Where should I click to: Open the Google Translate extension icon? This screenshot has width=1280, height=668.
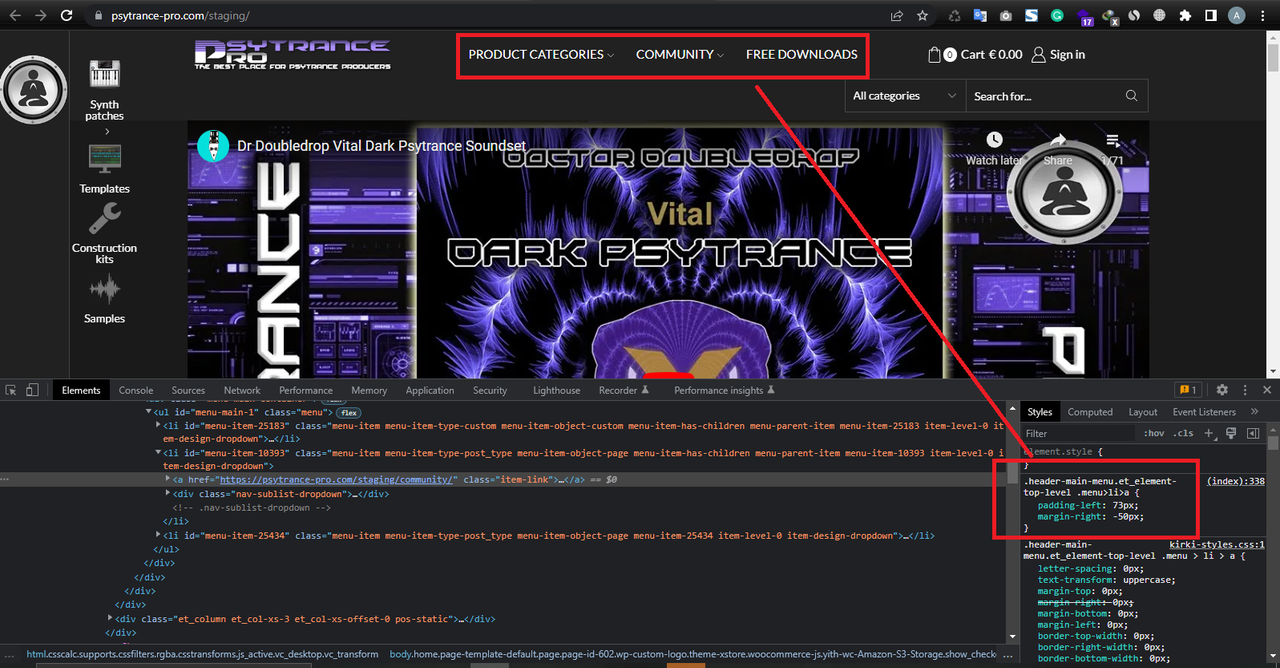(980, 15)
